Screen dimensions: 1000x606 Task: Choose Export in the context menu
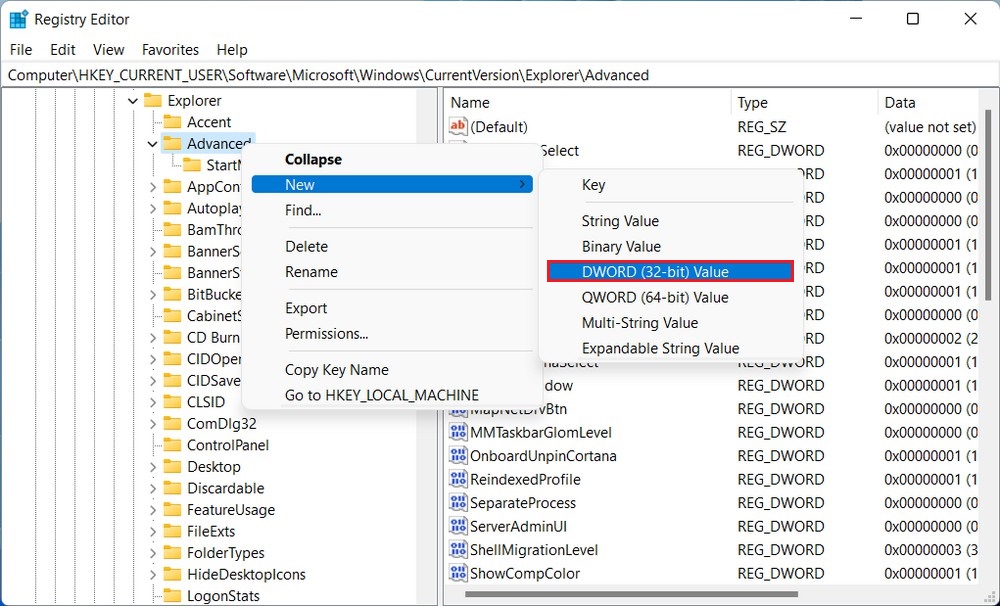tap(392, 308)
